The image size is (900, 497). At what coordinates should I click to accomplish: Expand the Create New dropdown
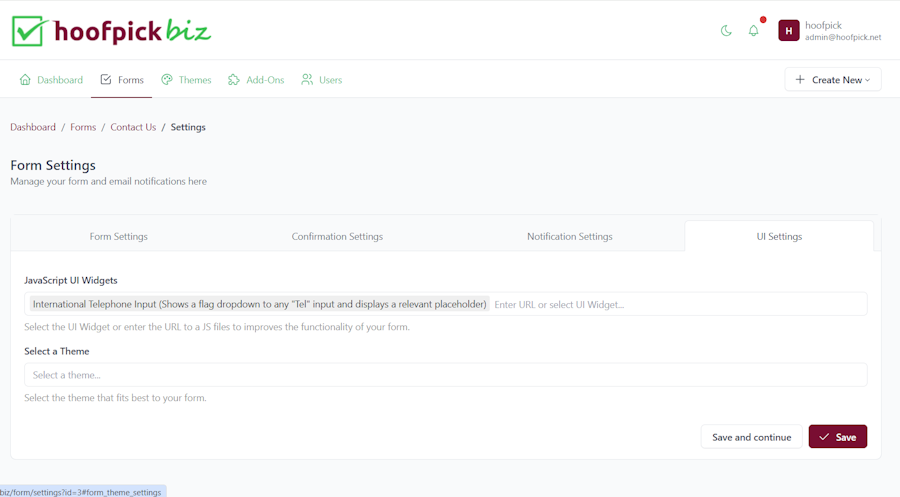(833, 80)
